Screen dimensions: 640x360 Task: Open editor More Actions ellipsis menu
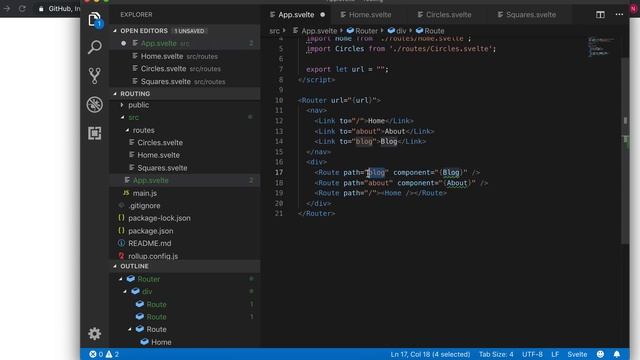[x=619, y=14]
